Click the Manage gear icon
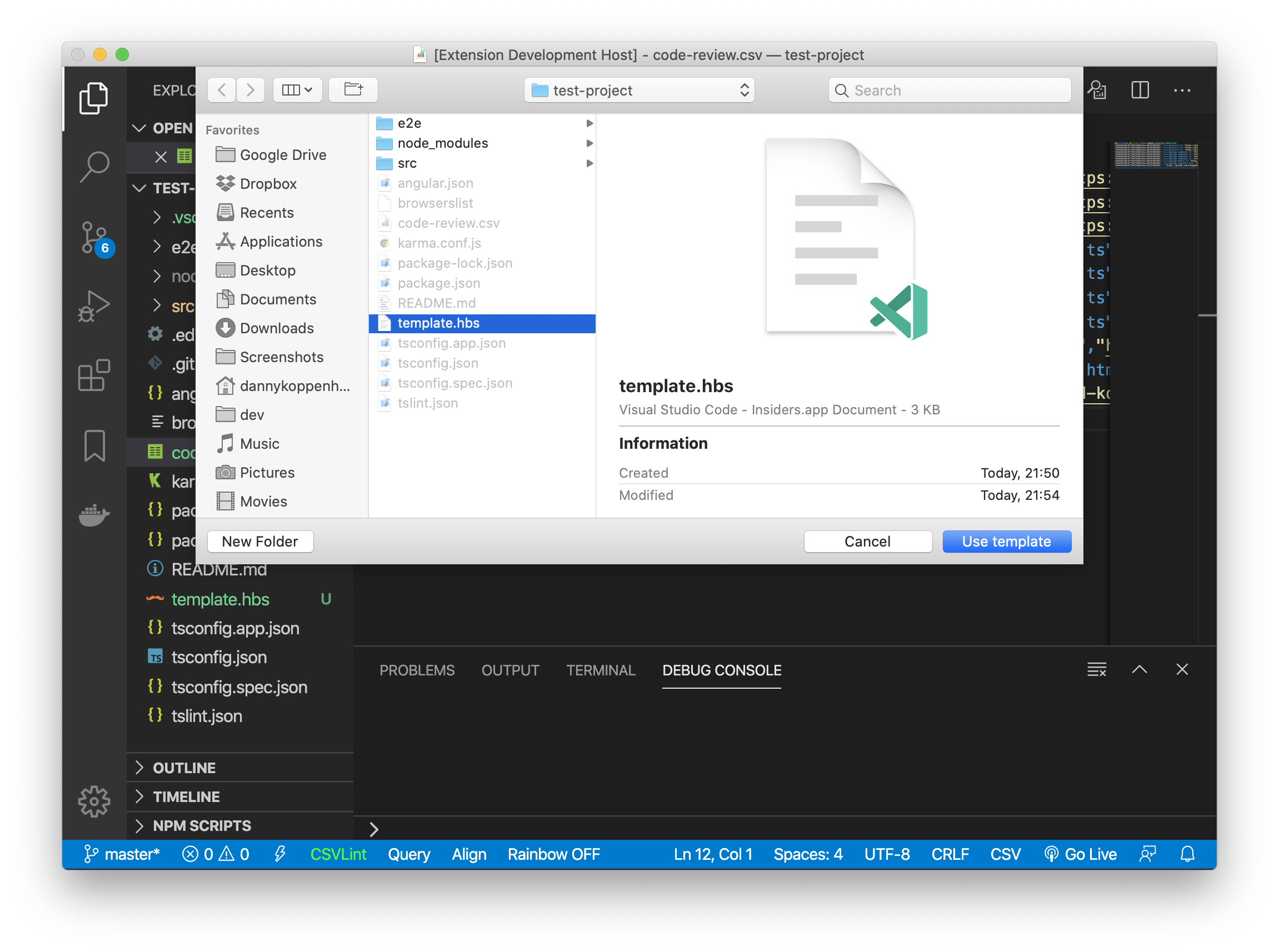 coord(94,801)
